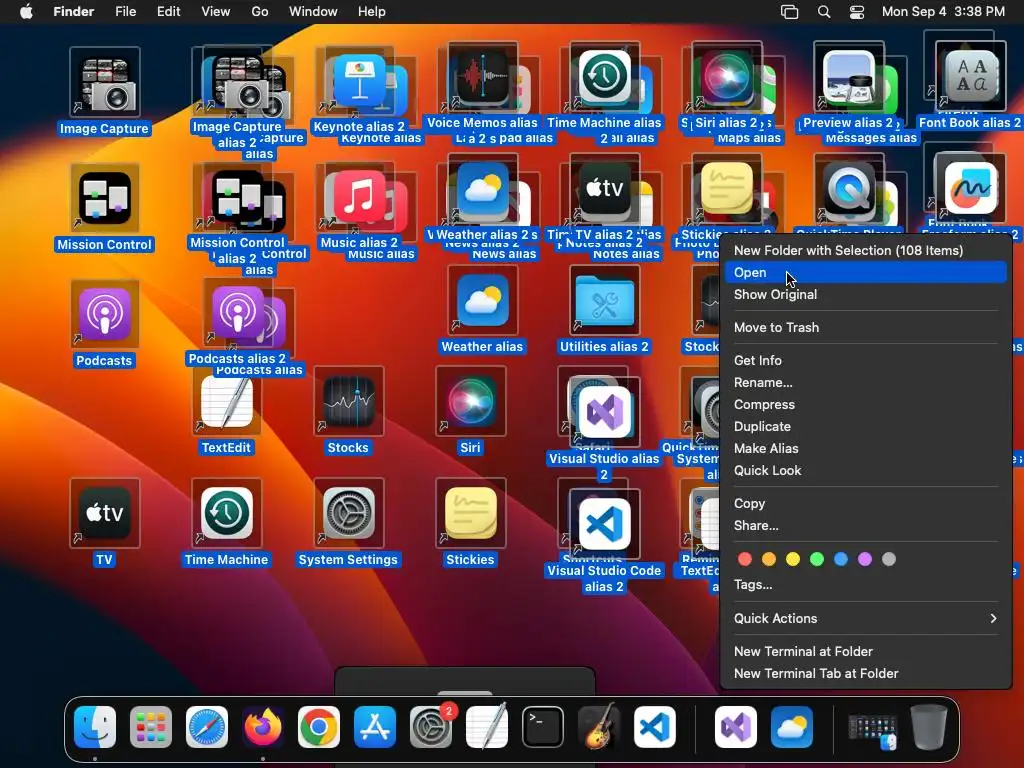Open Spotlight search in menu bar
1024x768 pixels.
[x=824, y=12]
